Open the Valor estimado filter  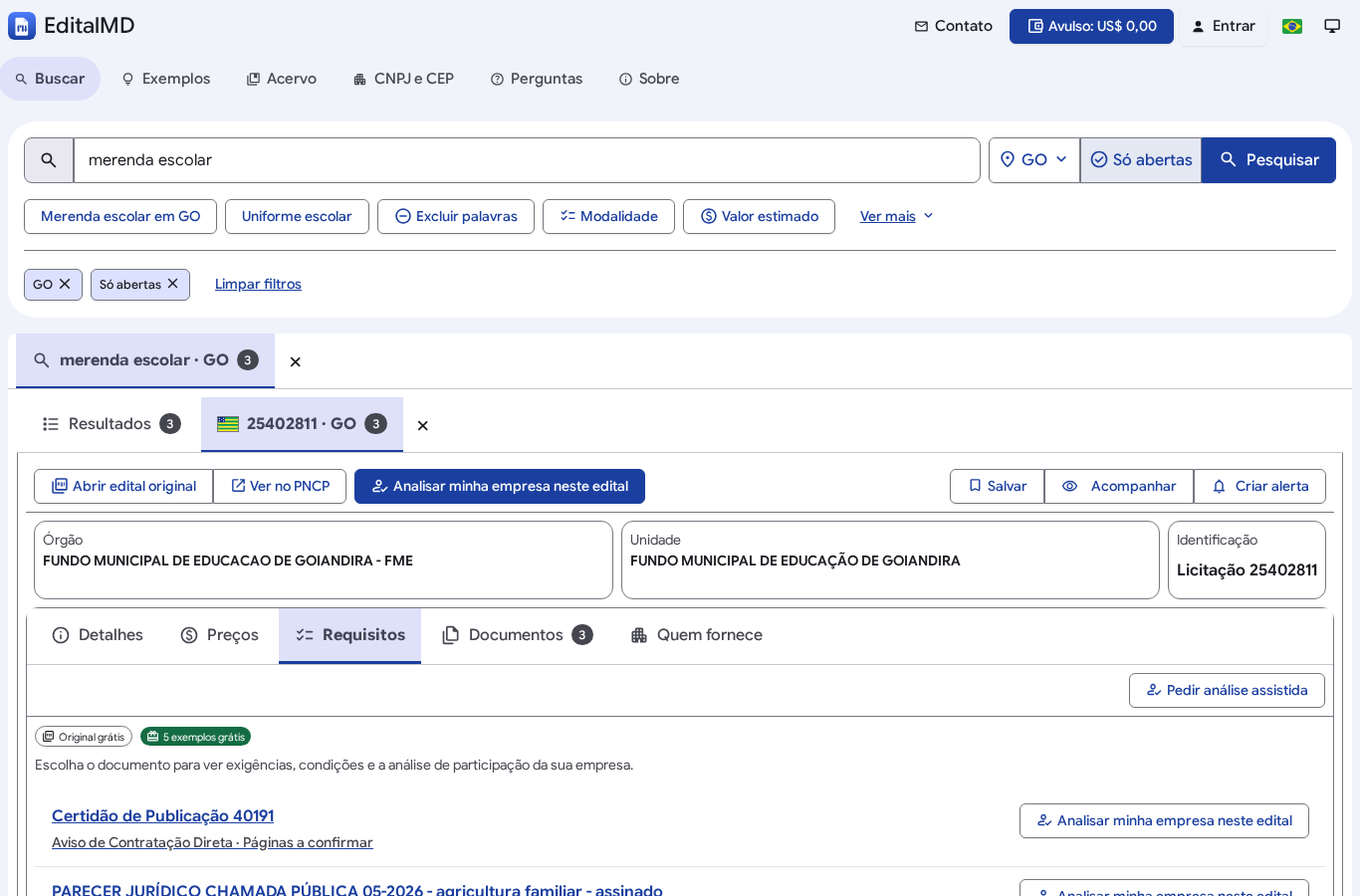coord(759,216)
